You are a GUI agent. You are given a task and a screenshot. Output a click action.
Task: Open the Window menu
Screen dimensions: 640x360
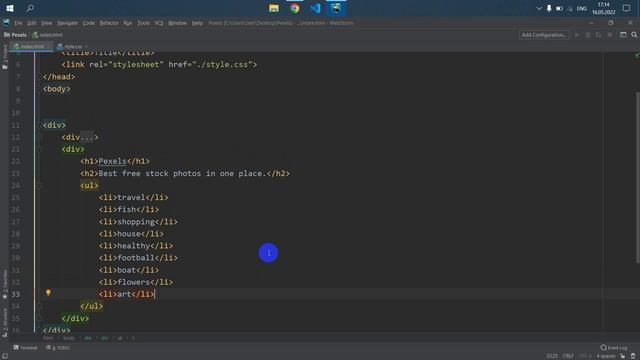[x=178, y=23]
